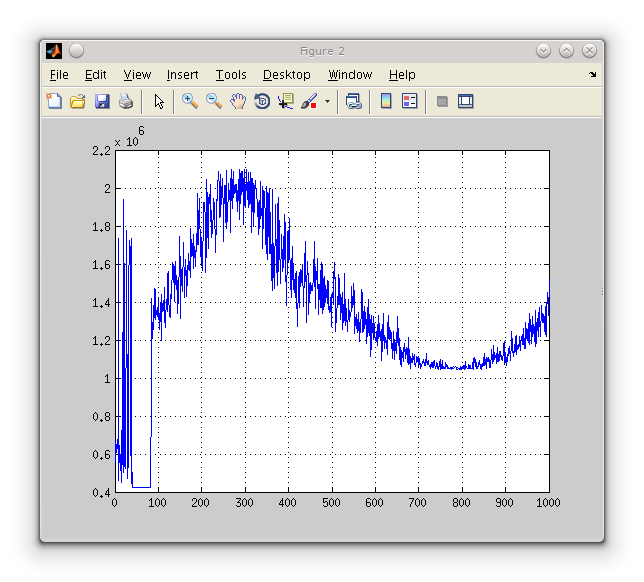Select the Edit Plot arrow tool
Viewport: 644px width, 582px height.
click(158, 101)
